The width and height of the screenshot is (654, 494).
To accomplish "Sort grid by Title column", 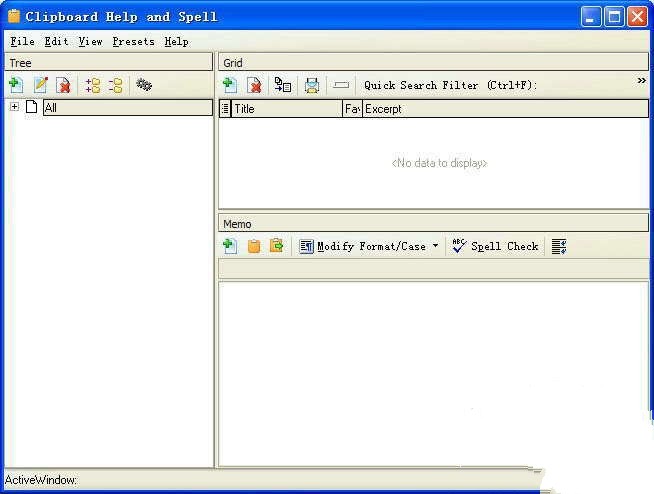I will (287, 109).
